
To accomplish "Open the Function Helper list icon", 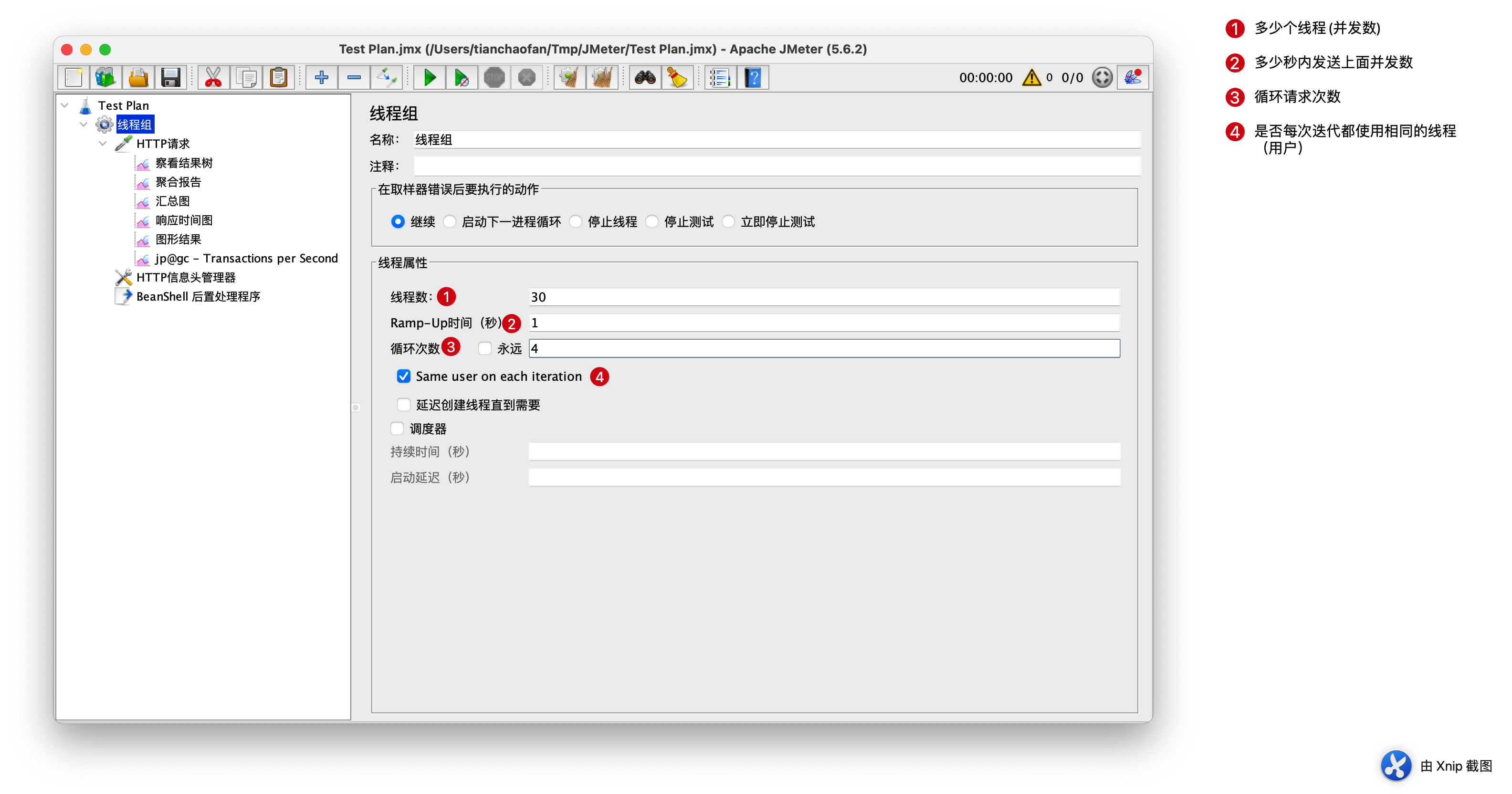I will pos(720,77).
